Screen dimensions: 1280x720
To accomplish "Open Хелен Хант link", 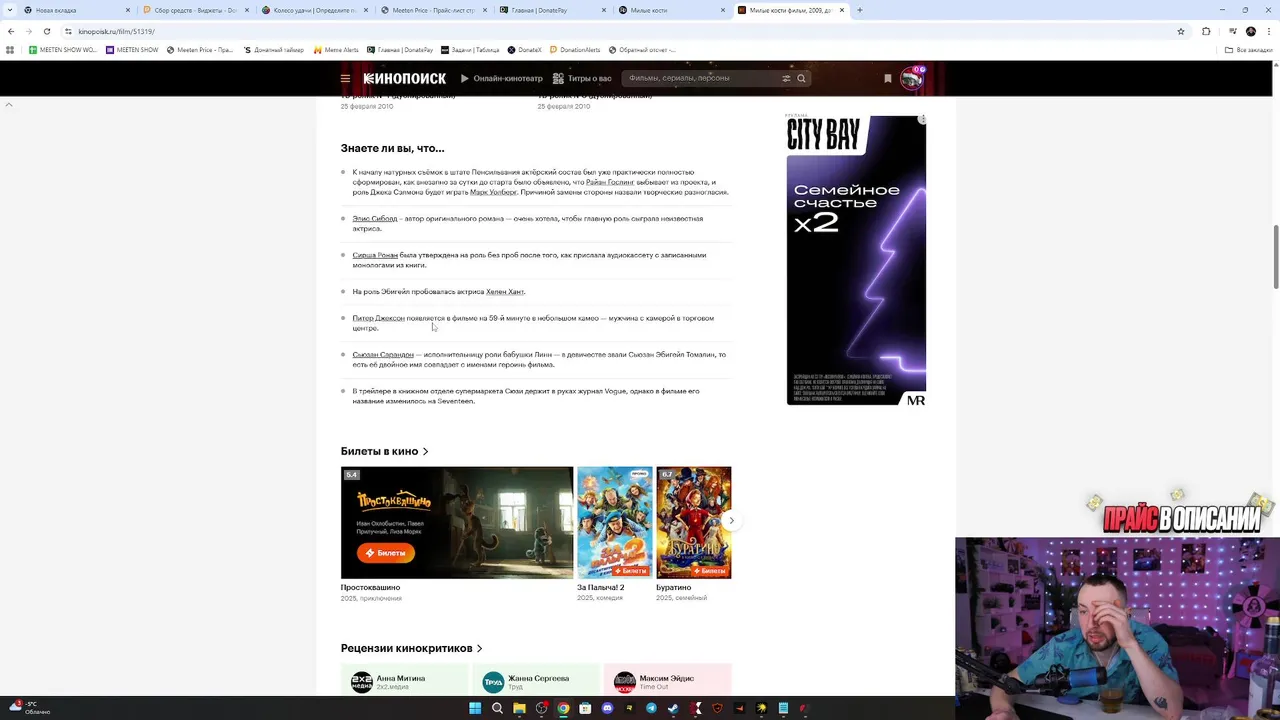I will pyautogui.click(x=505, y=291).
